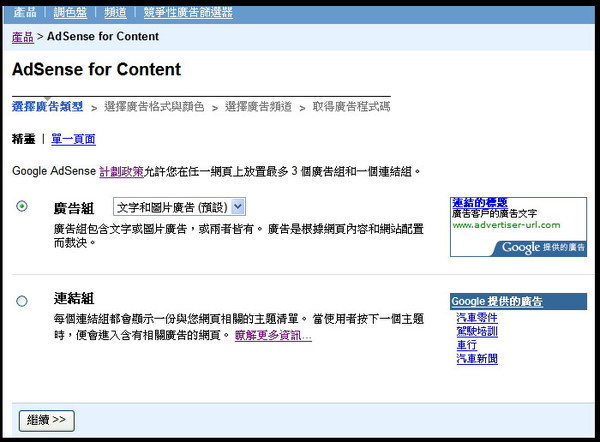
Task: Switch to the 頻道 tab
Action: tap(115, 12)
